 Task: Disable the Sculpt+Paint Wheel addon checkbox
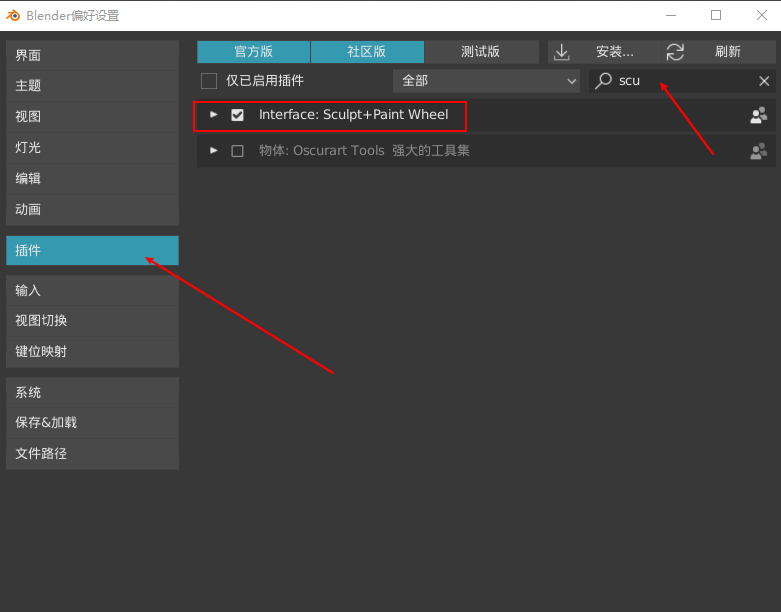click(x=237, y=115)
